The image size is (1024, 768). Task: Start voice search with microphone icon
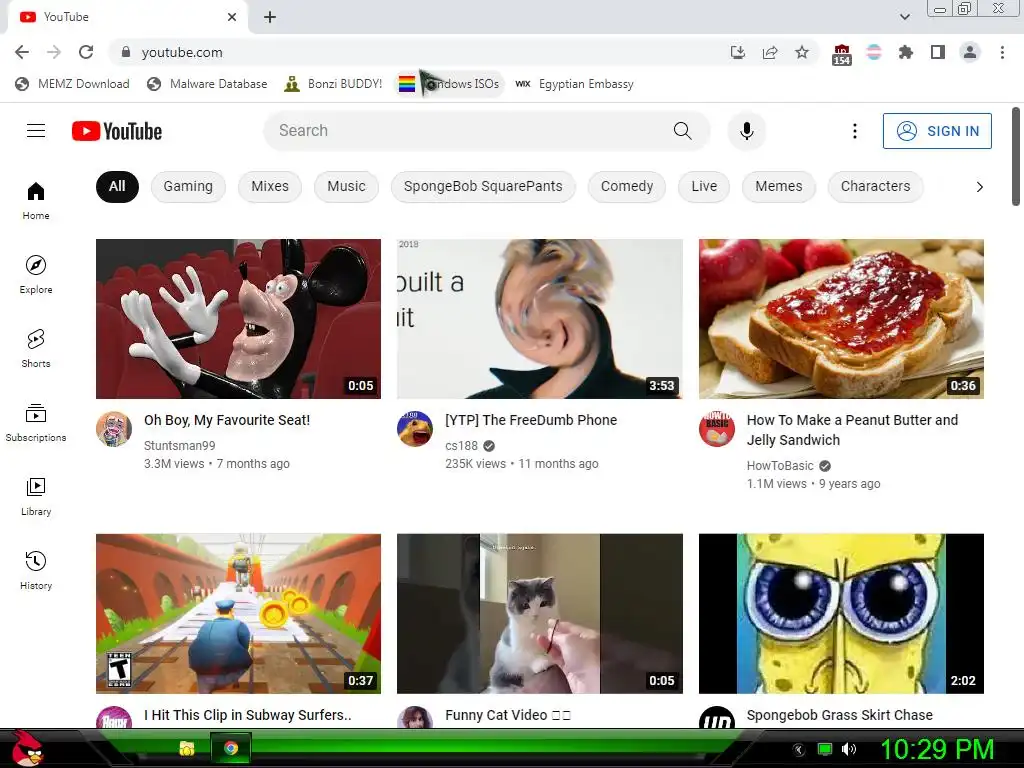pos(746,131)
